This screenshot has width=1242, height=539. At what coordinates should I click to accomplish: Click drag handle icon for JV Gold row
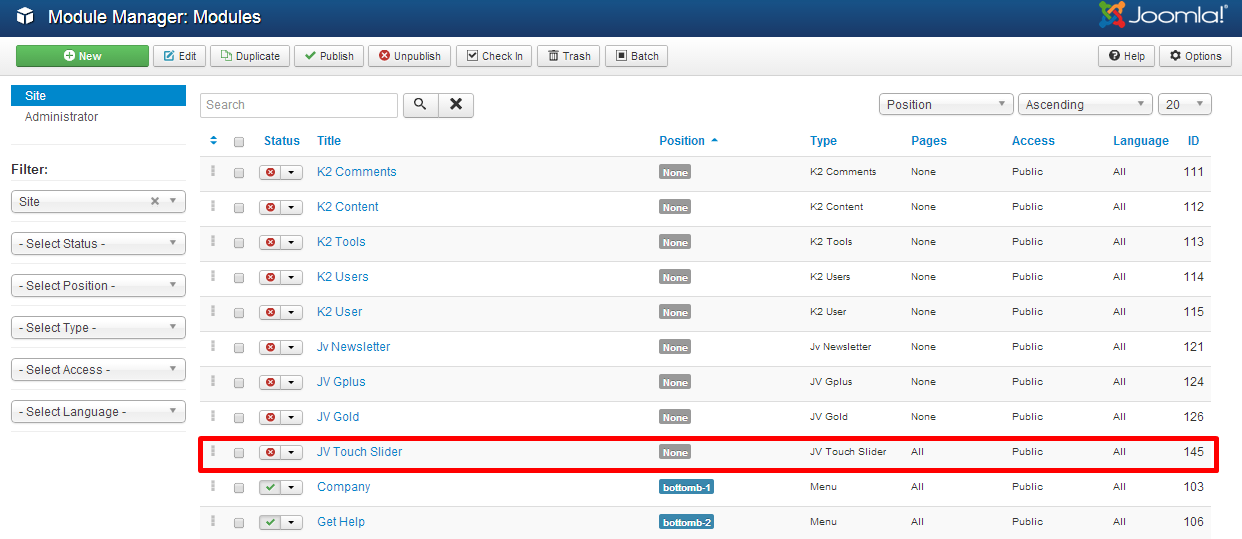[x=213, y=416]
